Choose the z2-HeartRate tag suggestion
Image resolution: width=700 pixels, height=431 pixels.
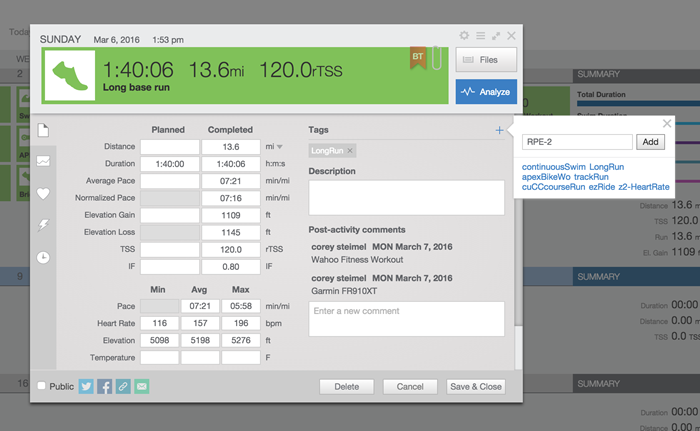point(644,187)
